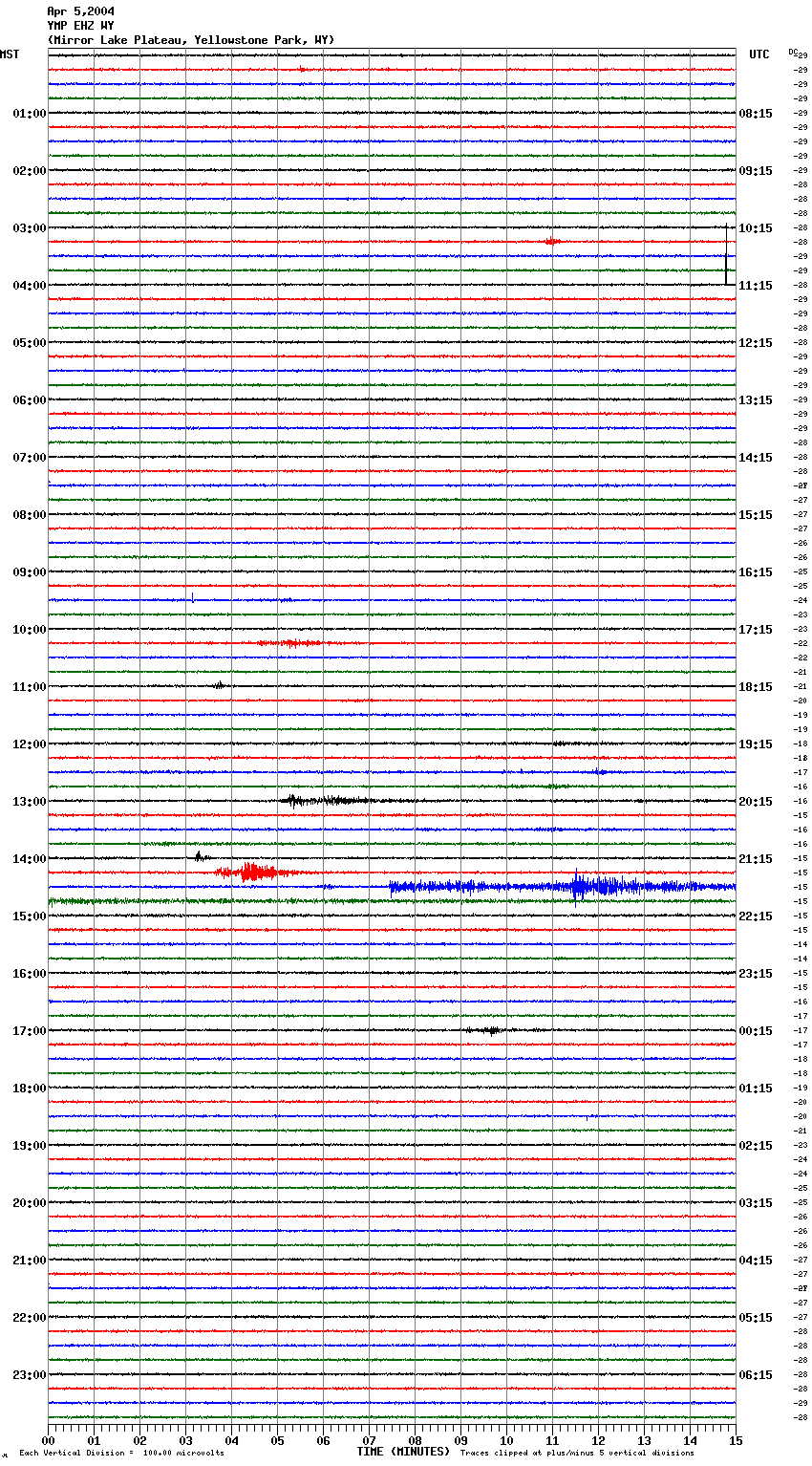Click the 03:15 UTC time label
Viewport: 812px width, 1466px height.
[x=756, y=1203]
